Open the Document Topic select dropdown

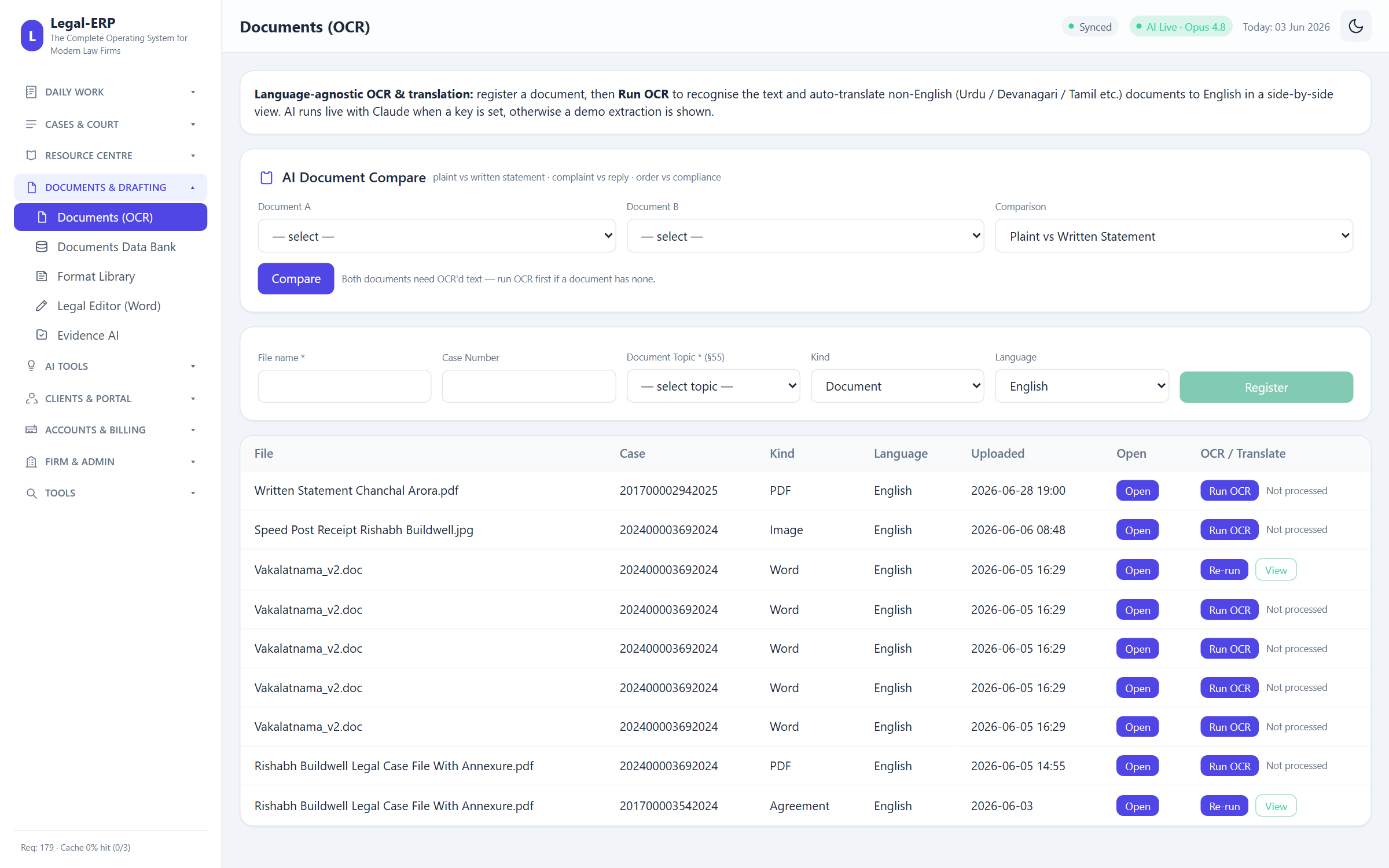click(713, 387)
